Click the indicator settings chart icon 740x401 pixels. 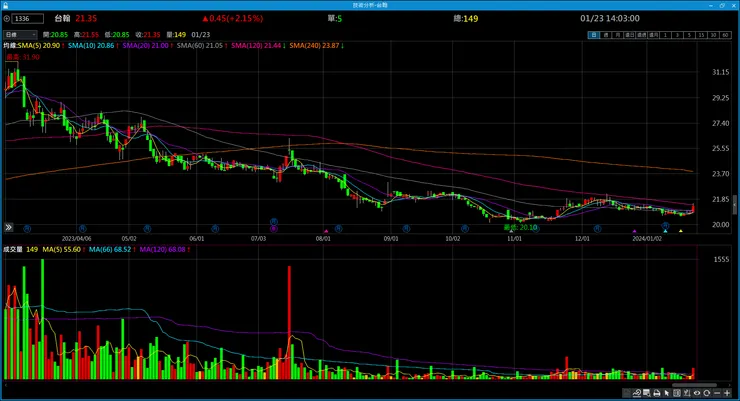tap(687, 393)
